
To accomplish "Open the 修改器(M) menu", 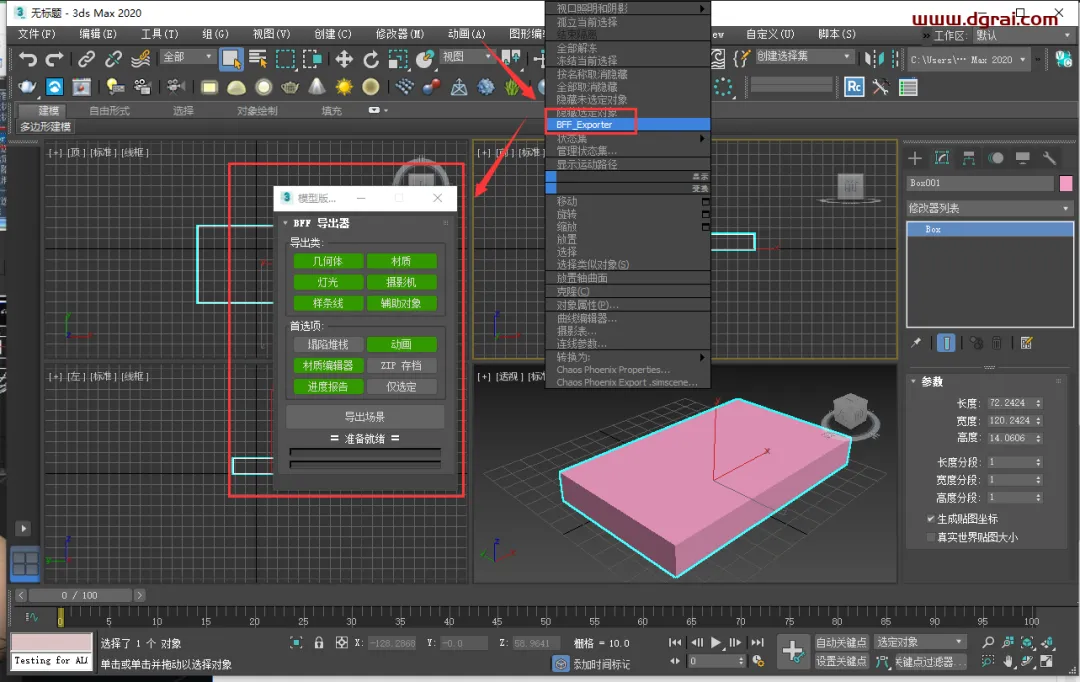I will (x=399, y=34).
